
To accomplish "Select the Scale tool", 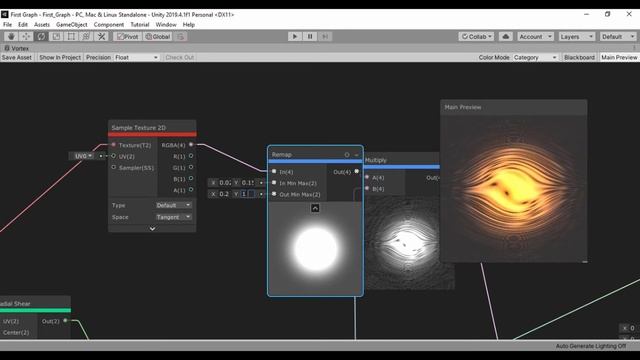I will pos(56,36).
